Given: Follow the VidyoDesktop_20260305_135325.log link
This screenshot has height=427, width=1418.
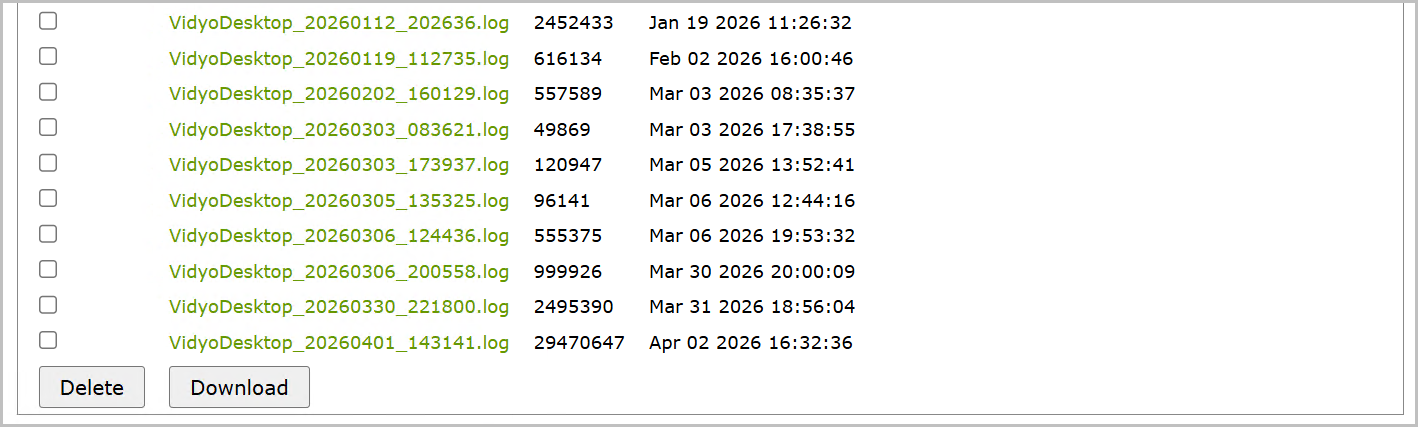Looking at the screenshot, I should click(x=339, y=201).
